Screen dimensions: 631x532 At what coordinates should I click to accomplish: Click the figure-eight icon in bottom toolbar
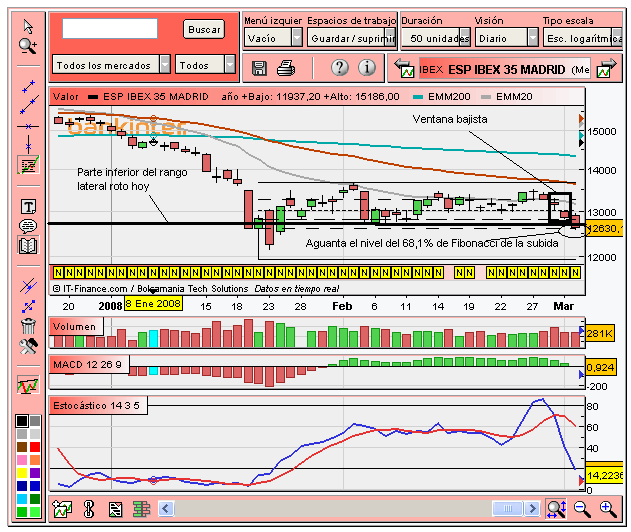[x=89, y=509]
